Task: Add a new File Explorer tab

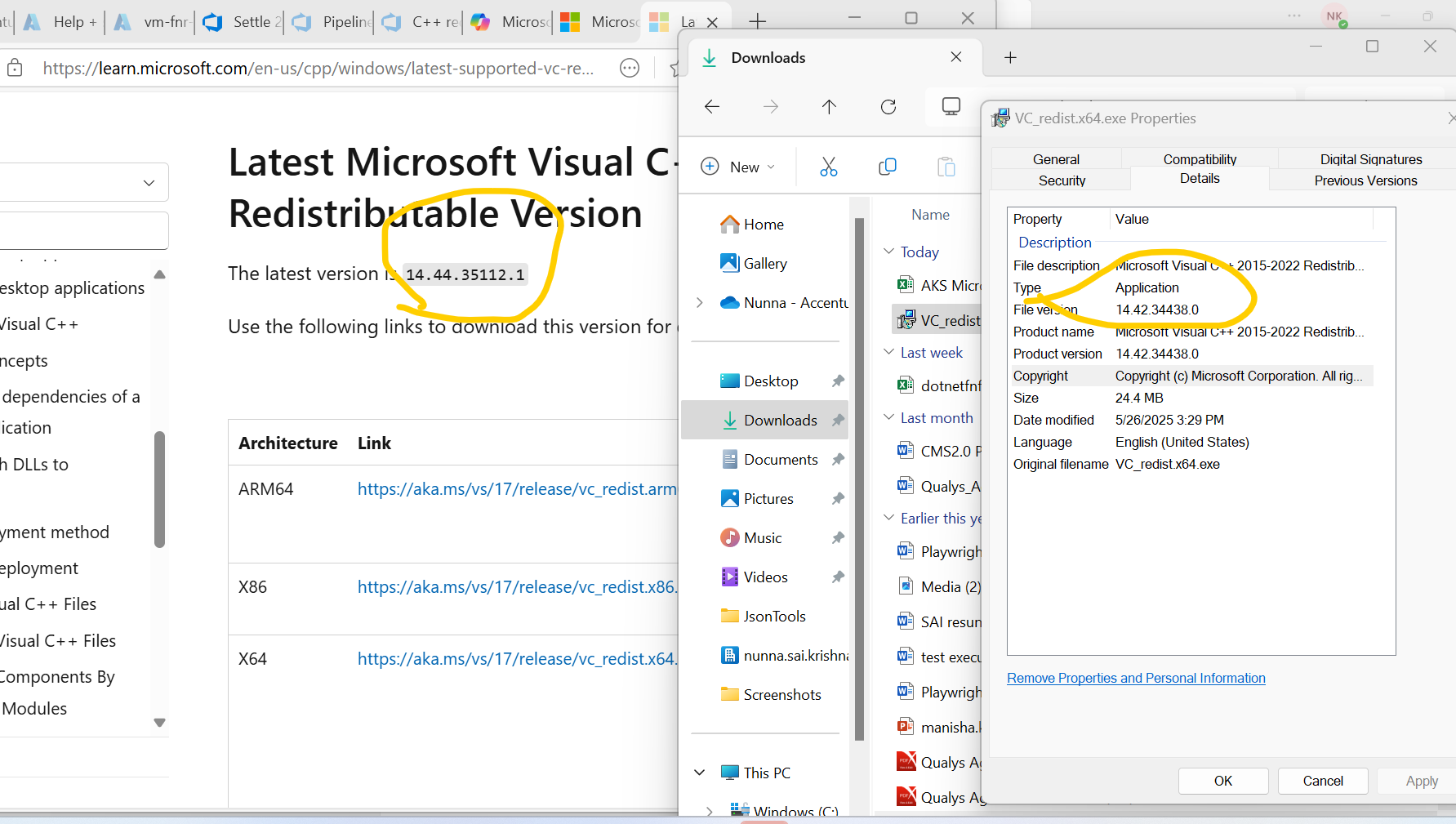Action: 1010,57
